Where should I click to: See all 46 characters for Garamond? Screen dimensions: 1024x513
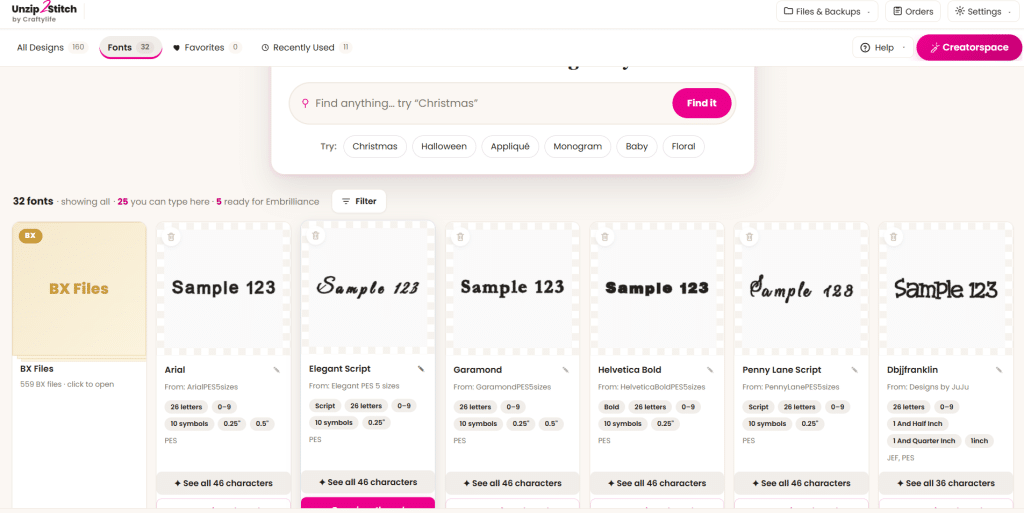512,484
